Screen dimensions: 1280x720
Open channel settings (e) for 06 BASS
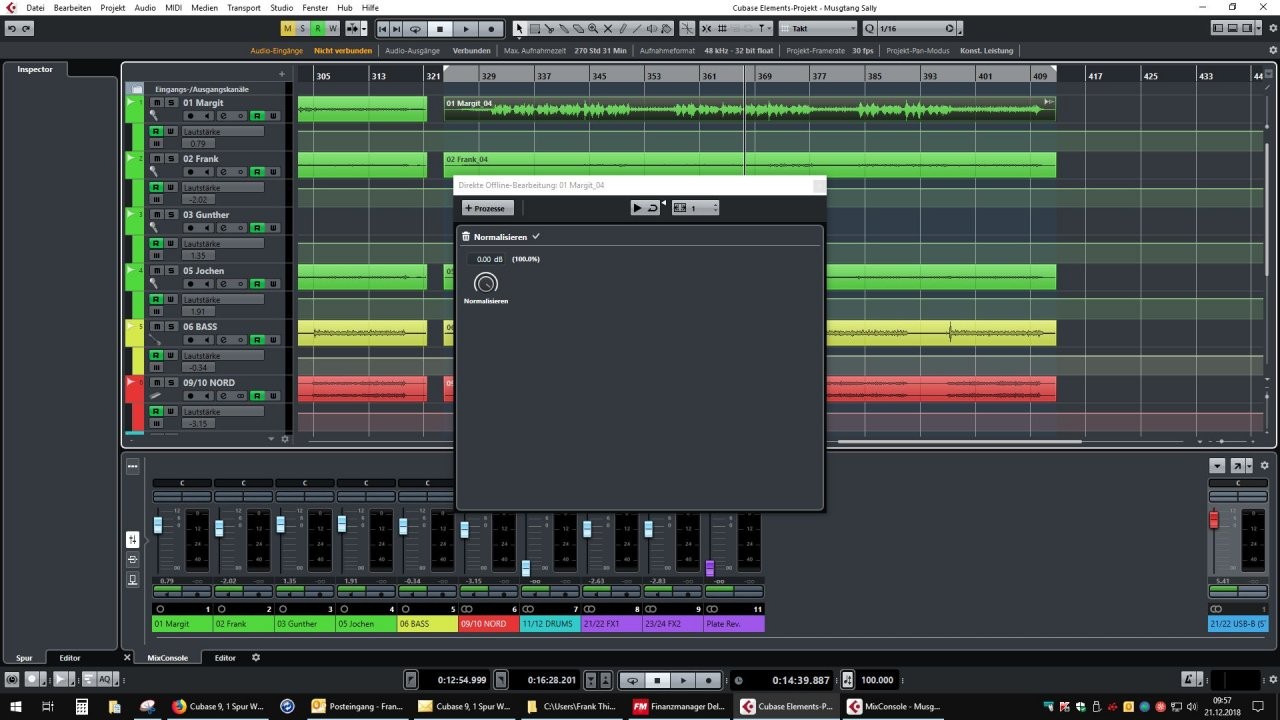224,340
